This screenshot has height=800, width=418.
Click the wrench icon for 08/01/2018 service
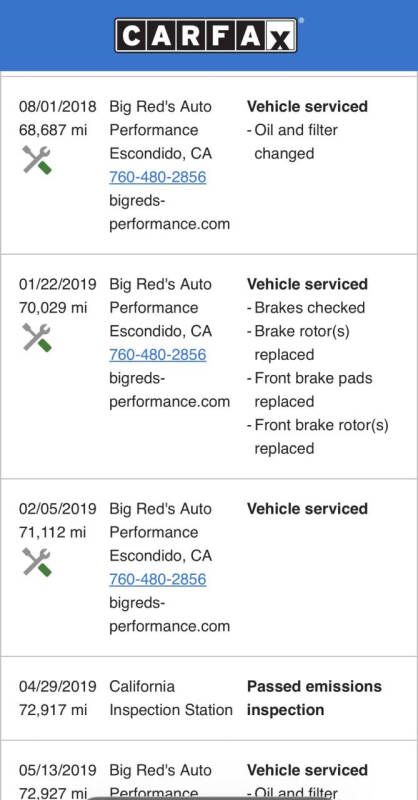click(x=37, y=160)
